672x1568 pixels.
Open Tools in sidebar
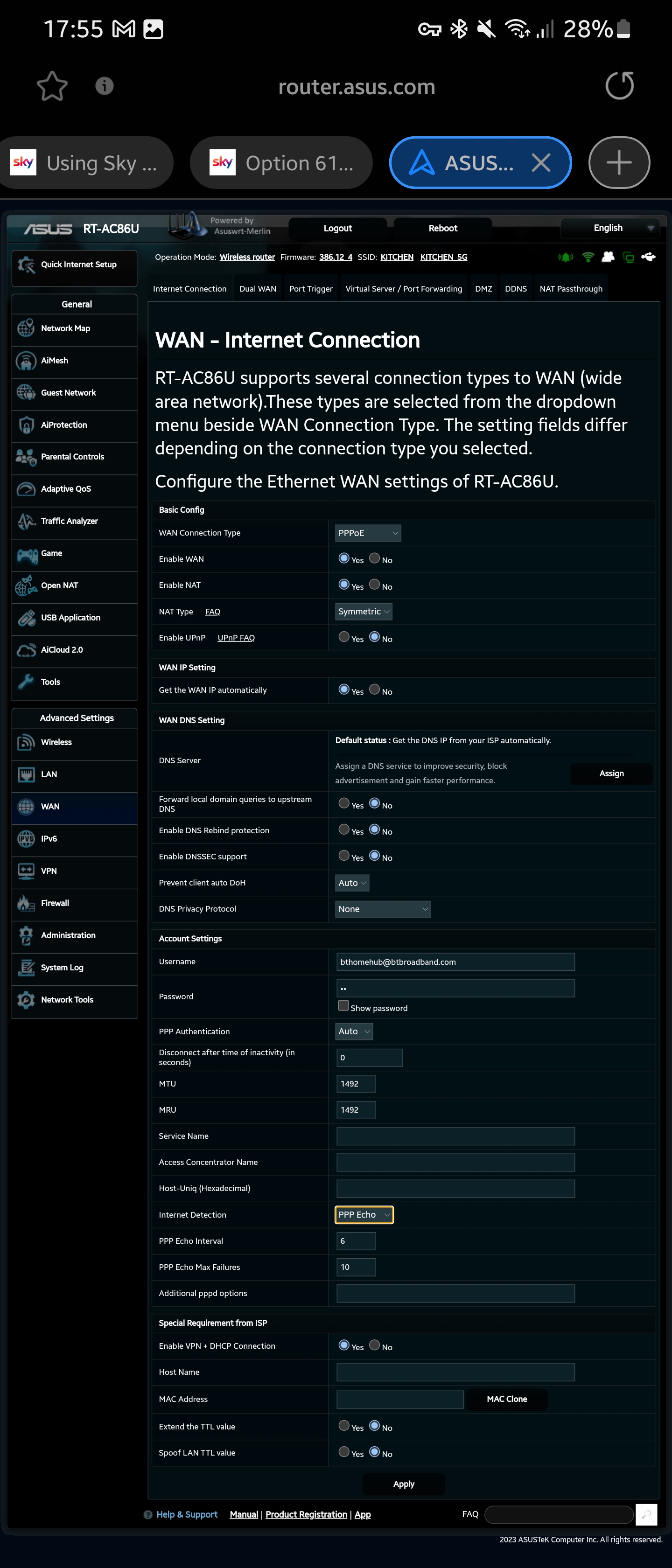click(x=74, y=683)
